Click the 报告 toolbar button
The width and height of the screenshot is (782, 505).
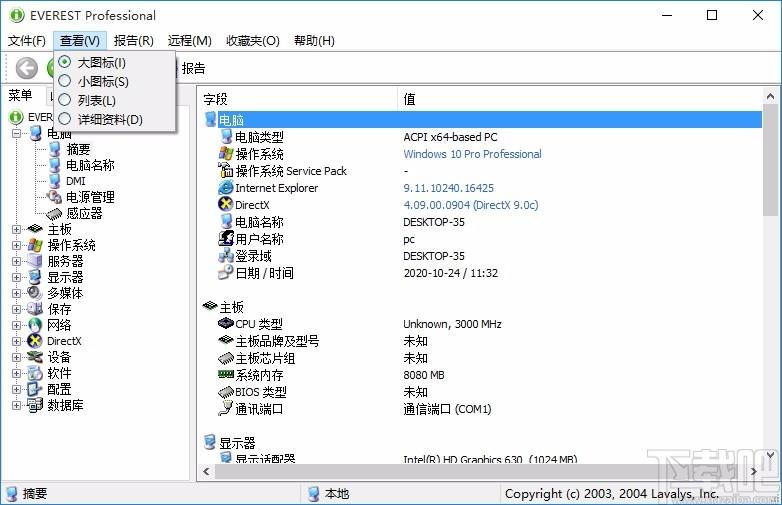click(x=193, y=68)
